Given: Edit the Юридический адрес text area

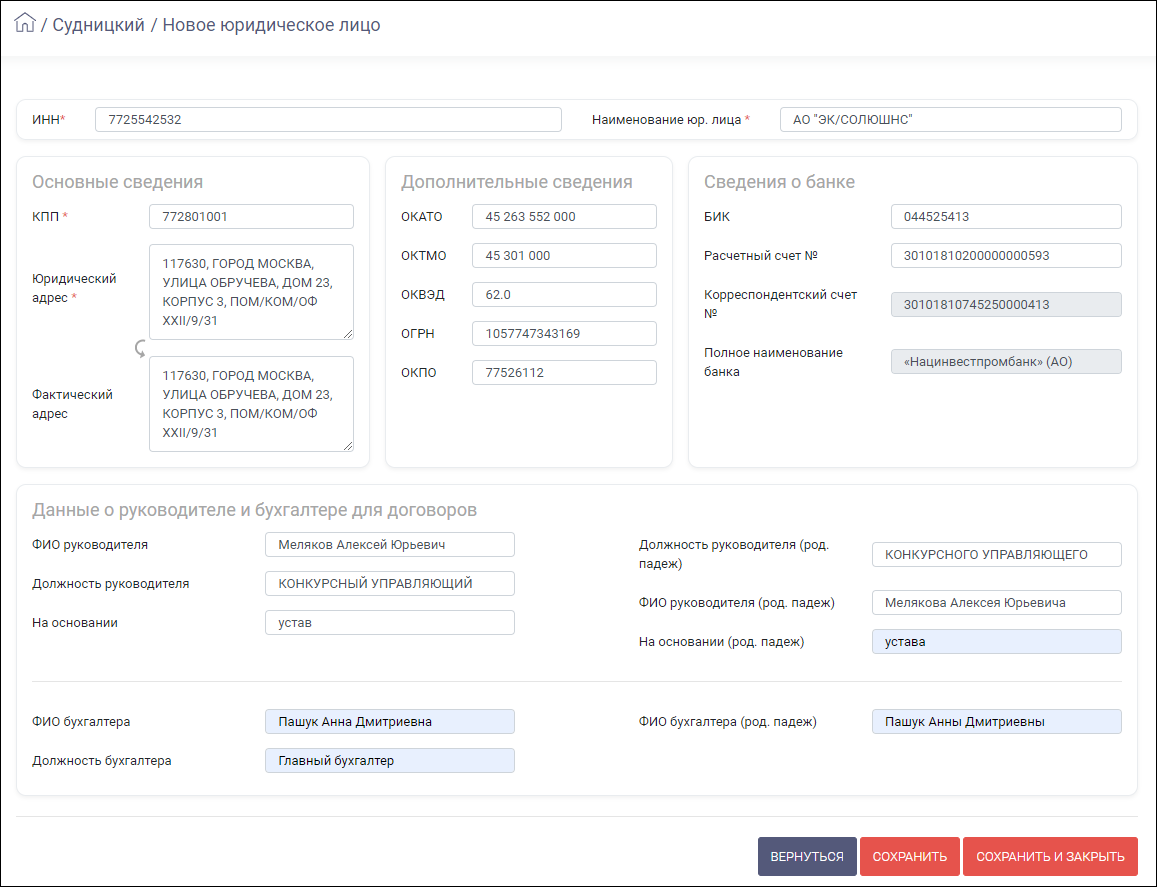Looking at the screenshot, I should pyautogui.click(x=252, y=292).
